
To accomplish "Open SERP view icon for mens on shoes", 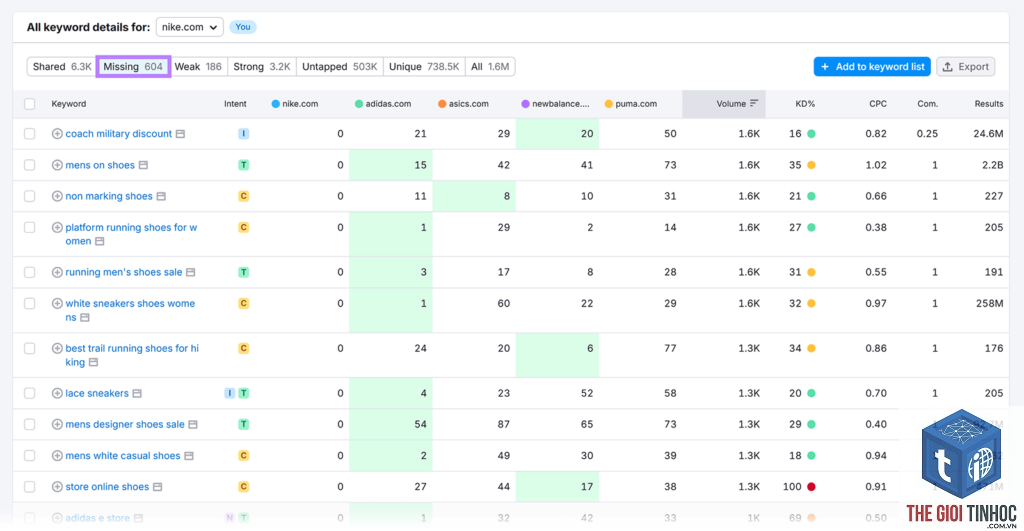I will (143, 165).
